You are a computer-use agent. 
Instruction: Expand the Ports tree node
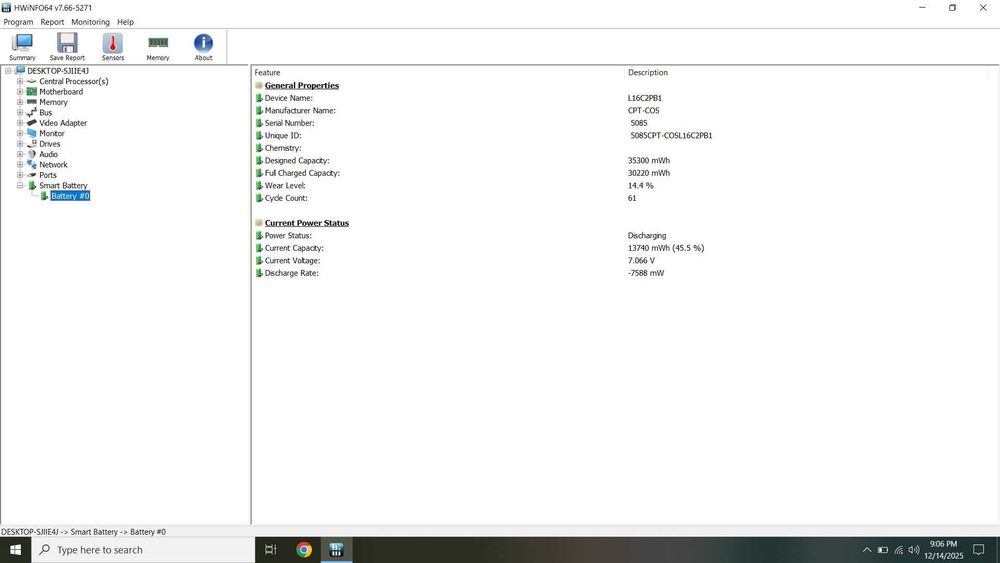20,175
